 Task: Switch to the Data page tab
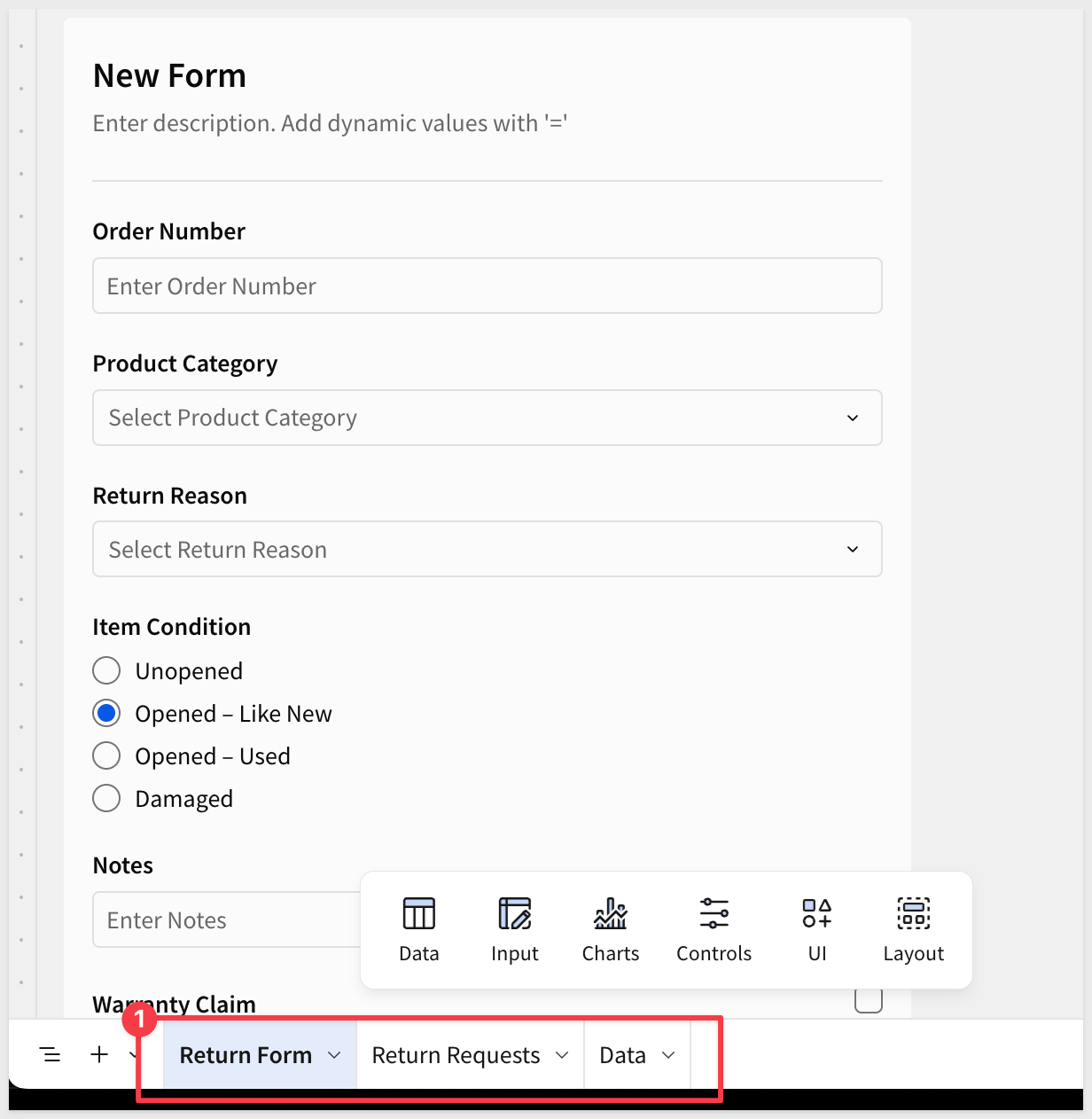(622, 1055)
